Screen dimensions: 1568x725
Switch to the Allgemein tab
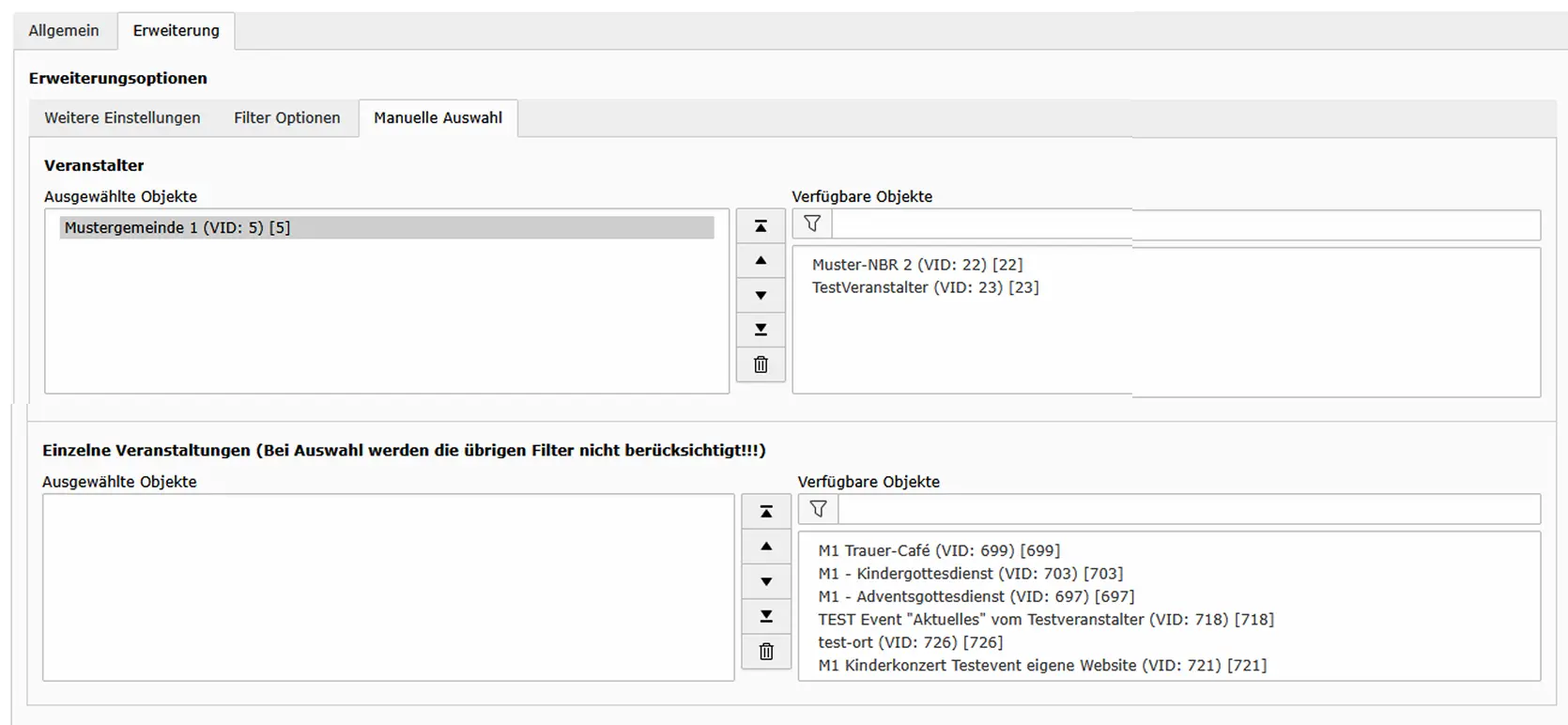pyautogui.click(x=64, y=31)
